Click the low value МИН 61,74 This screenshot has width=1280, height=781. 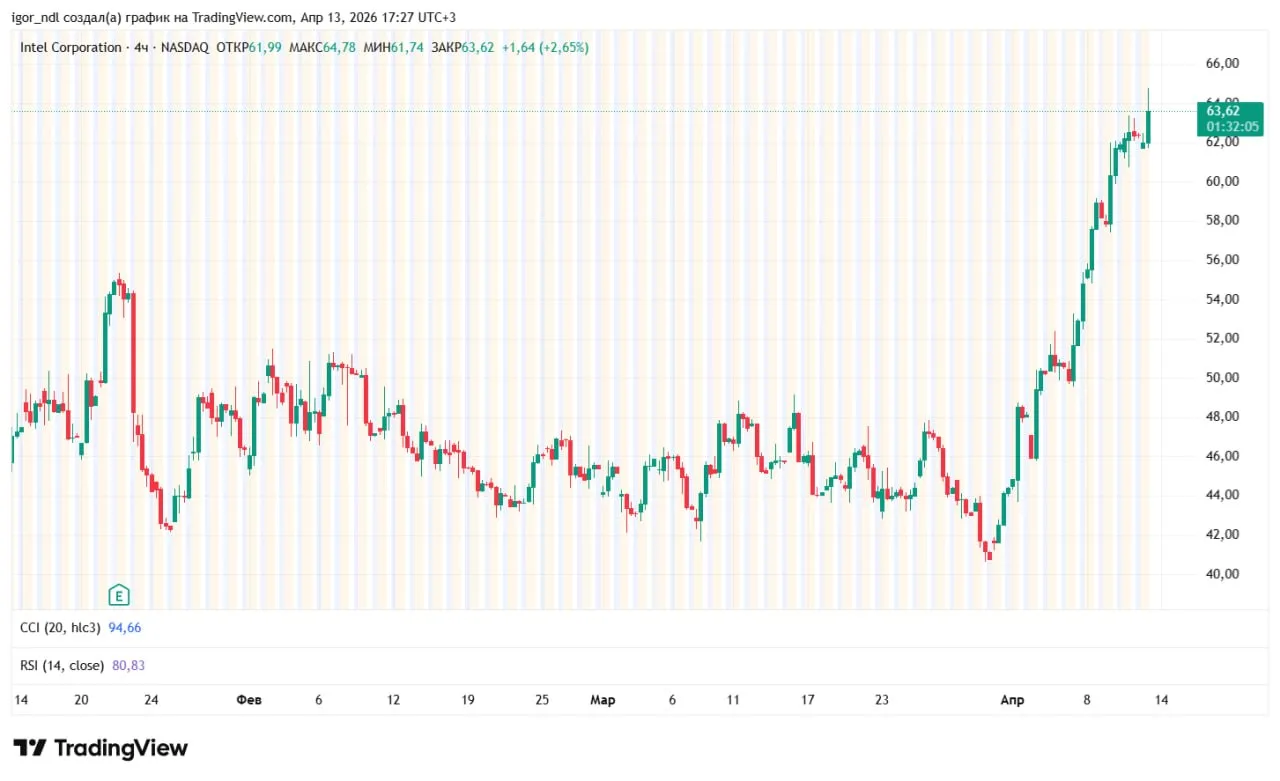point(394,47)
